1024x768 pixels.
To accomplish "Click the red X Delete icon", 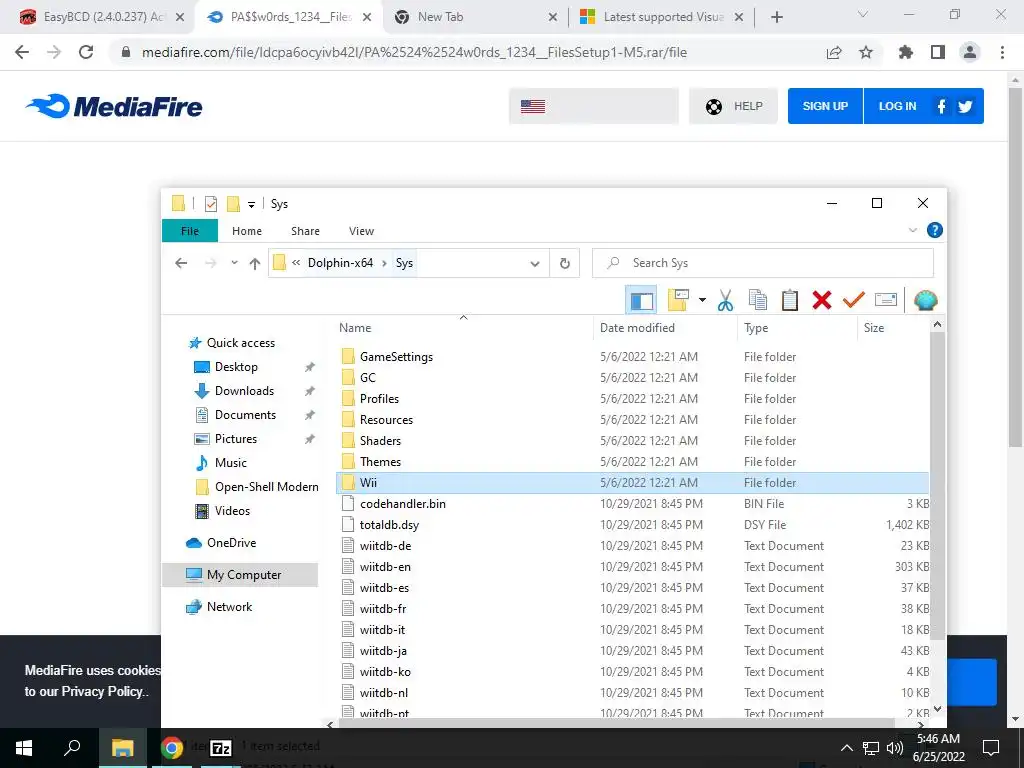I will pyautogui.click(x=822, y=300).
